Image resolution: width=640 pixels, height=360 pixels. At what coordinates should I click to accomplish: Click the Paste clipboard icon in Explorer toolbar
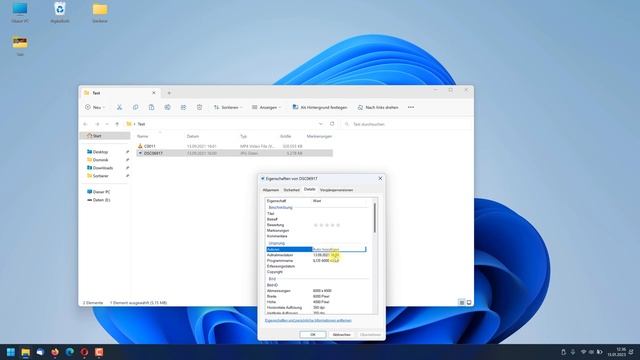tap(151, 107)
